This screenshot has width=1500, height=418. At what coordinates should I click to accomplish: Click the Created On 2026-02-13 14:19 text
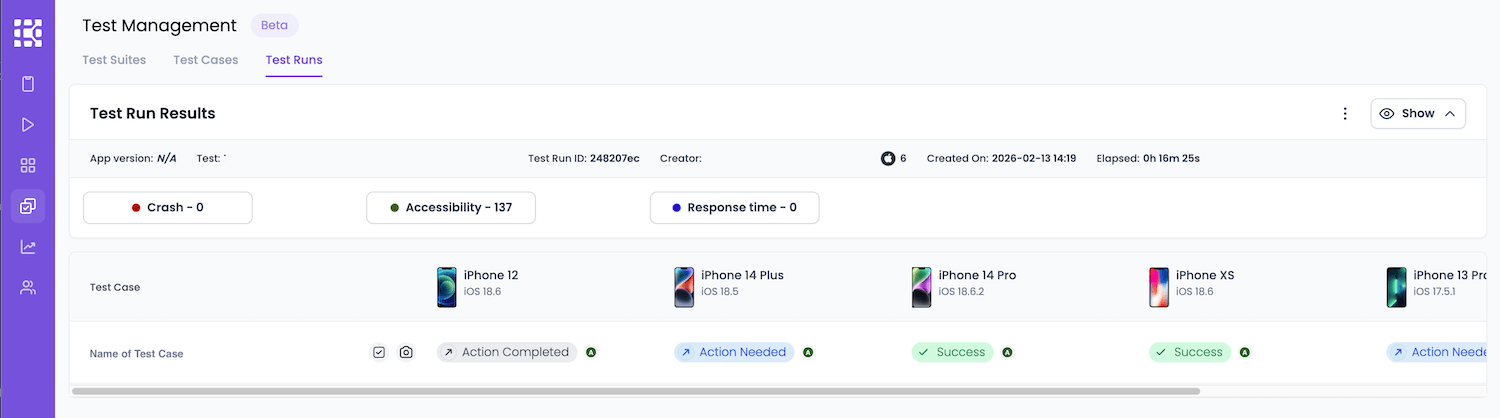[x=1001, y=158]
